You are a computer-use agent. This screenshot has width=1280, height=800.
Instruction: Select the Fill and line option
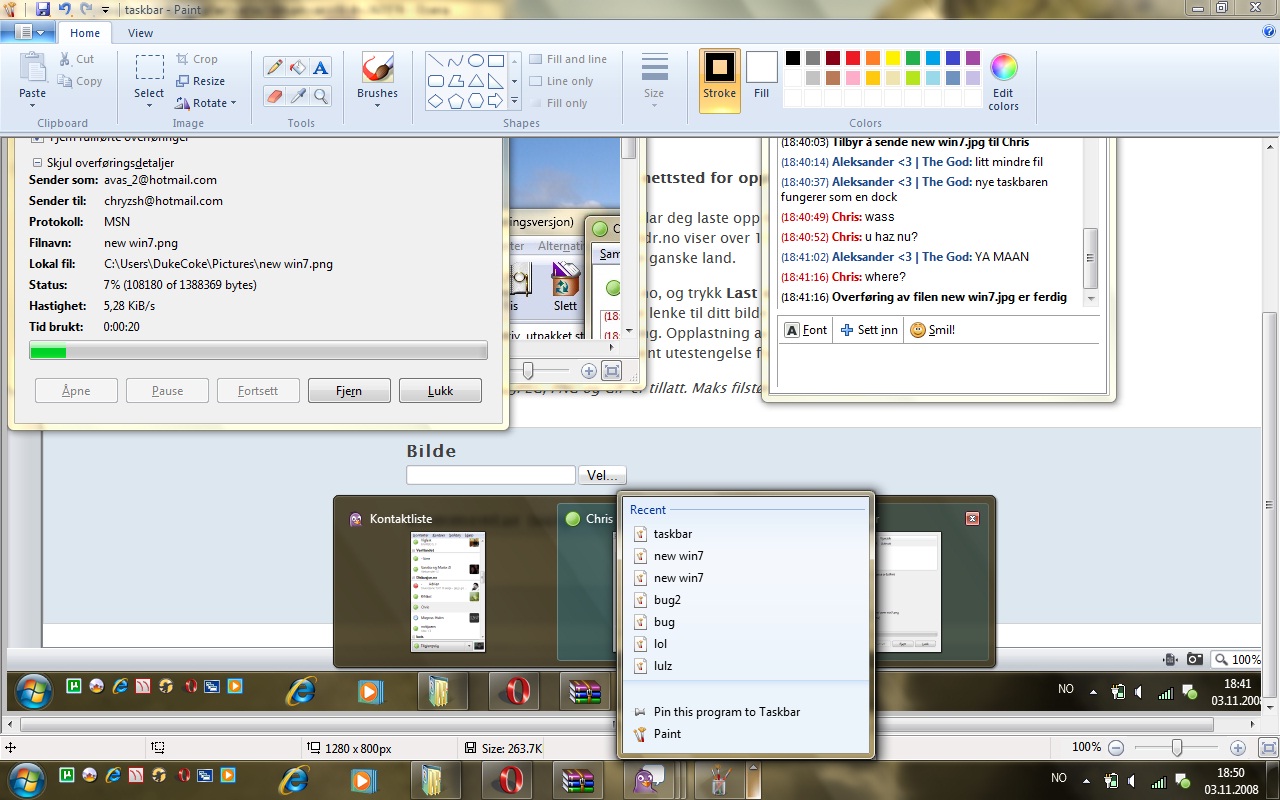568,59
